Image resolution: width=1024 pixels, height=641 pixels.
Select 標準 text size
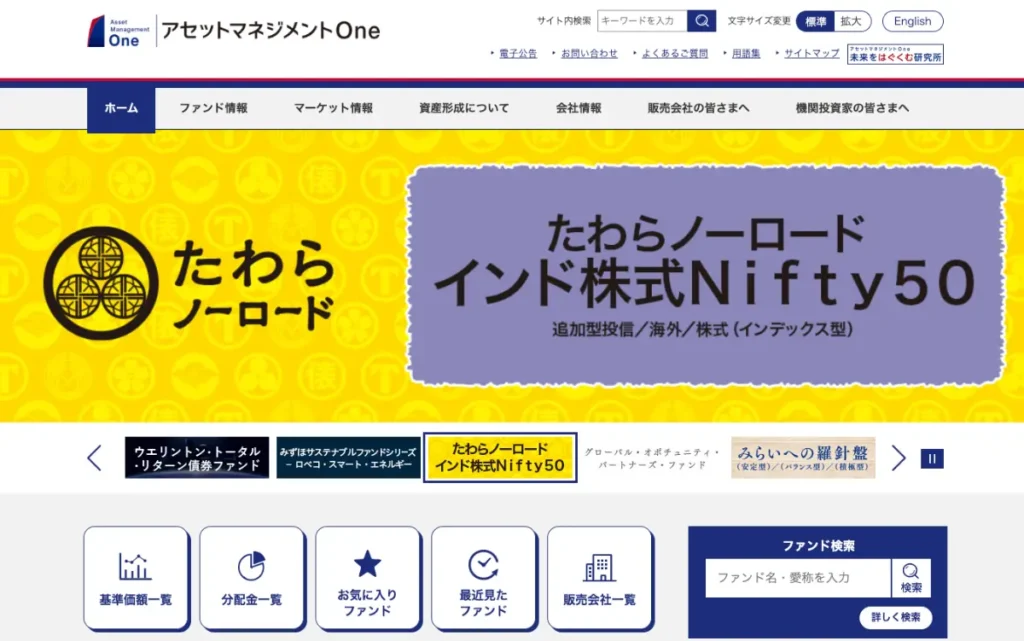point(815,22)
